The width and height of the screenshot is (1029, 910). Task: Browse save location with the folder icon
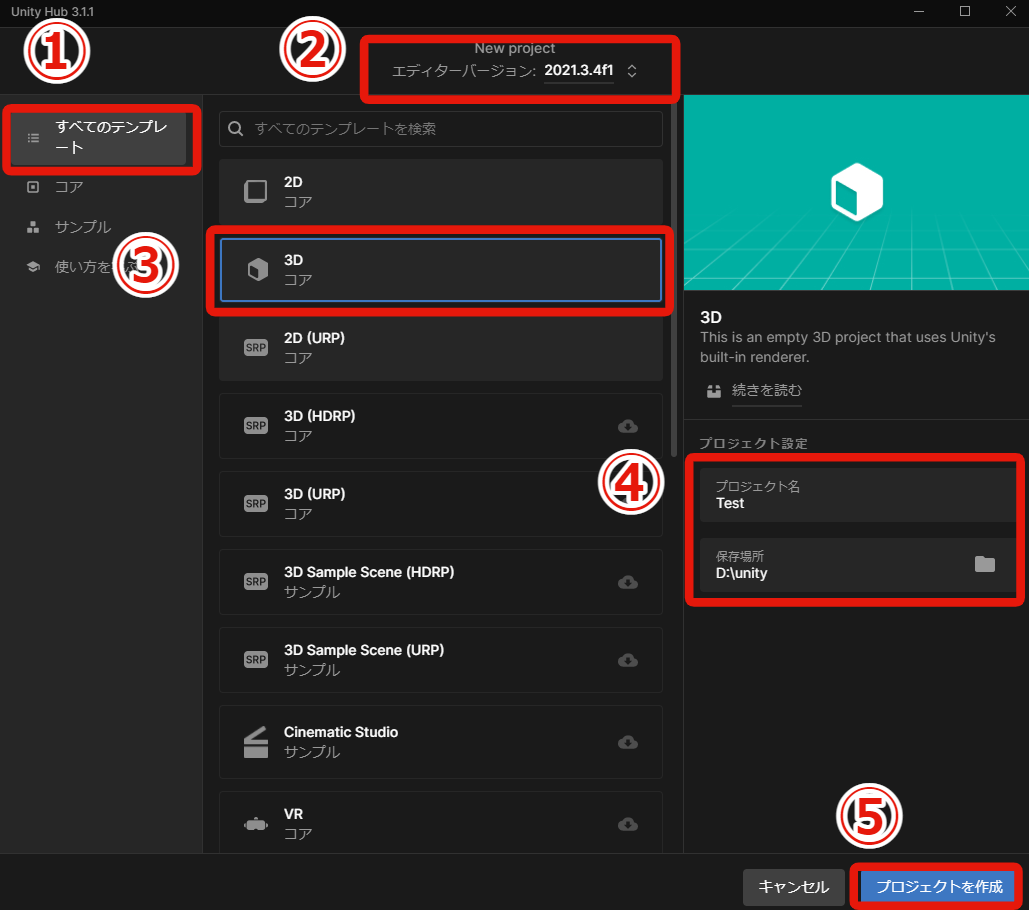click(x=984, y=564)
